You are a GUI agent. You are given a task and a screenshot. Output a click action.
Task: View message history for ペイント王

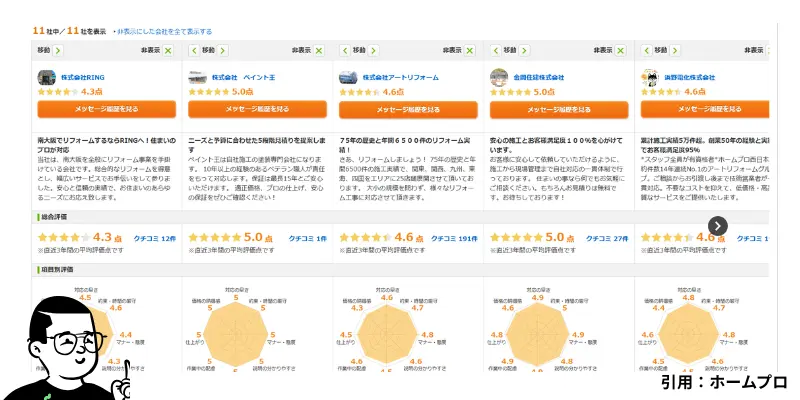click(x=258, y=109)
